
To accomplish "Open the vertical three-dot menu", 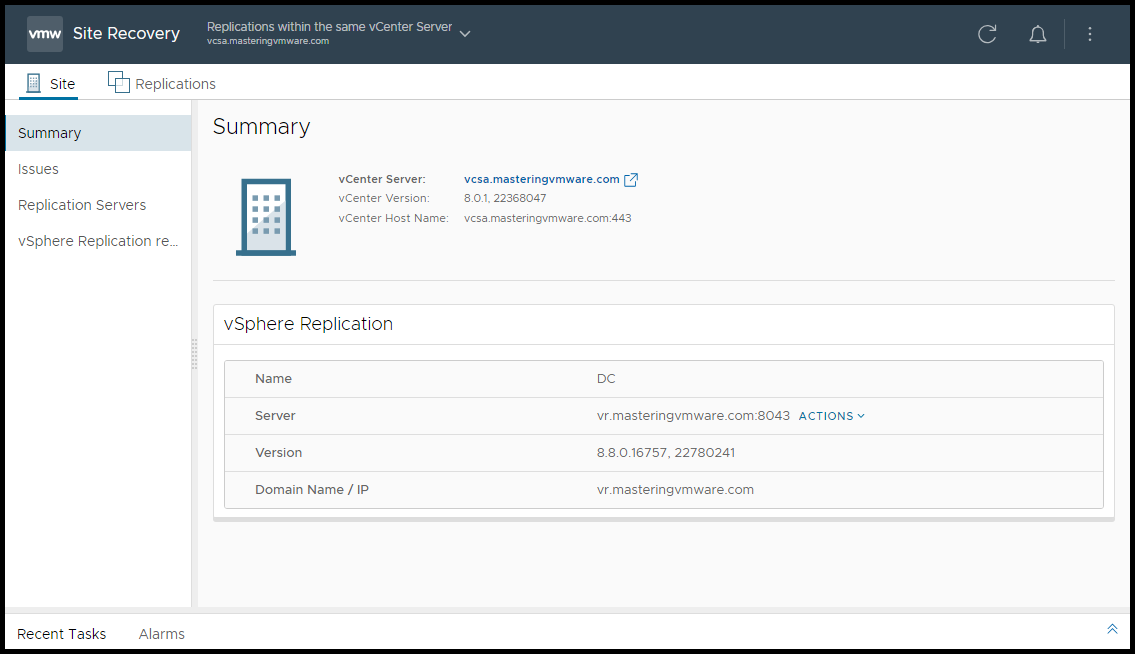I will (x=1089, y=34).
